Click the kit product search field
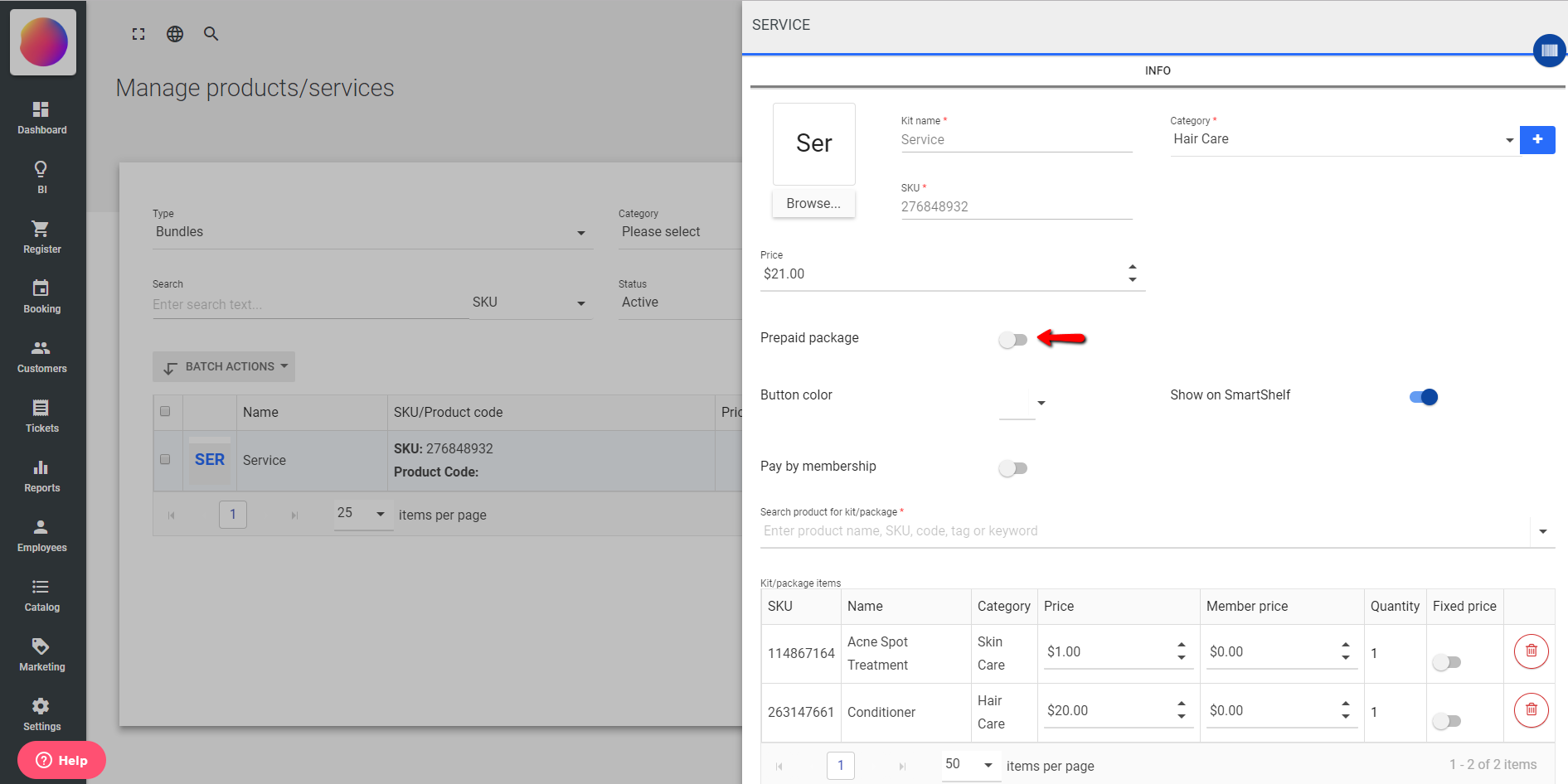1568x784 pixels. [1145, 531]
